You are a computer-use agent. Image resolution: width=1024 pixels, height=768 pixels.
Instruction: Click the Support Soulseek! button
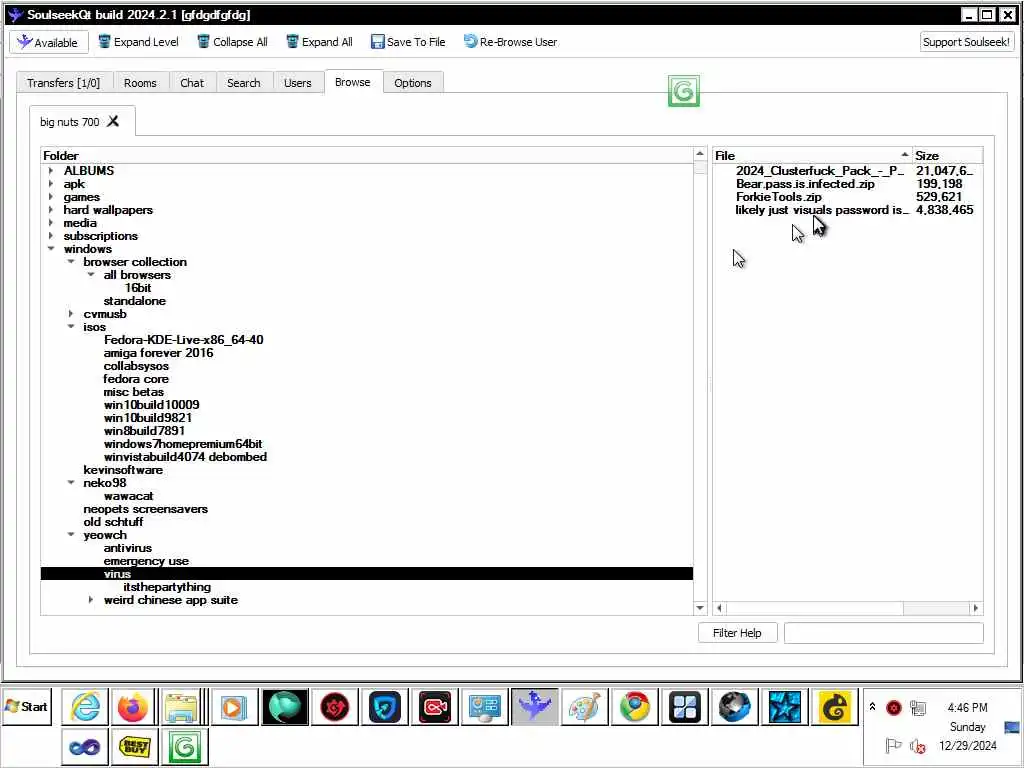point(967,42)
